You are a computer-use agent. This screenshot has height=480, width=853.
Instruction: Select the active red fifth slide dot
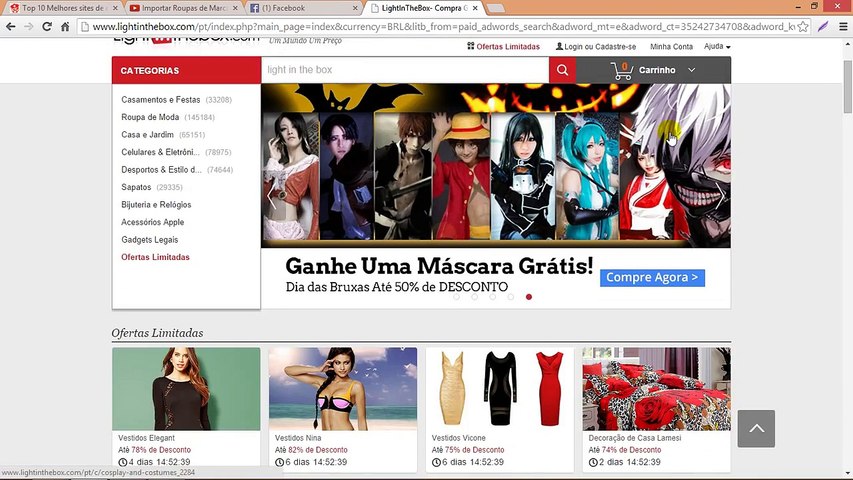coord(529,297)
